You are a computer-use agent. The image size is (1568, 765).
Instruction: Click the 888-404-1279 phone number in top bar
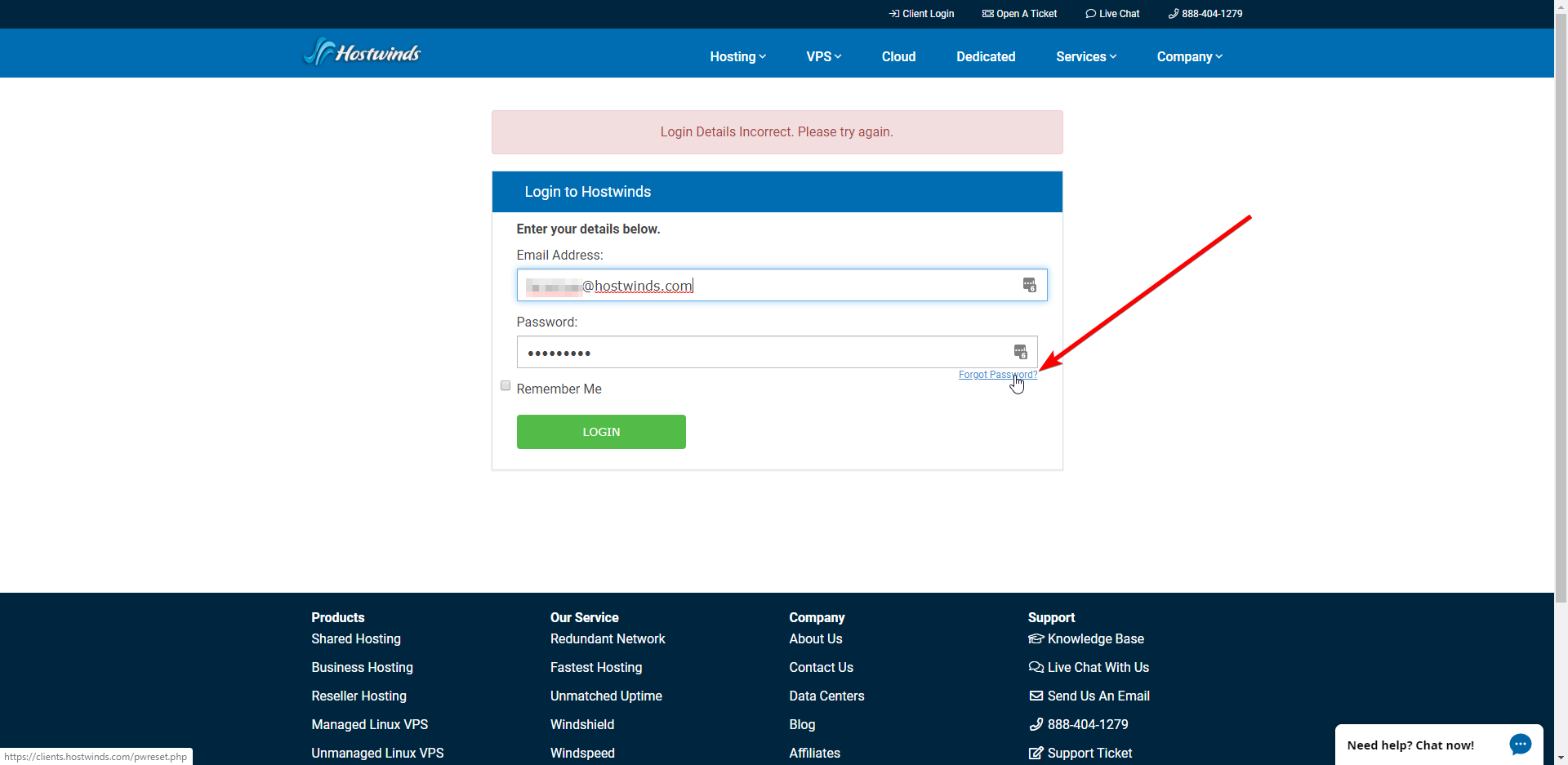click(x=1205, y=14)
